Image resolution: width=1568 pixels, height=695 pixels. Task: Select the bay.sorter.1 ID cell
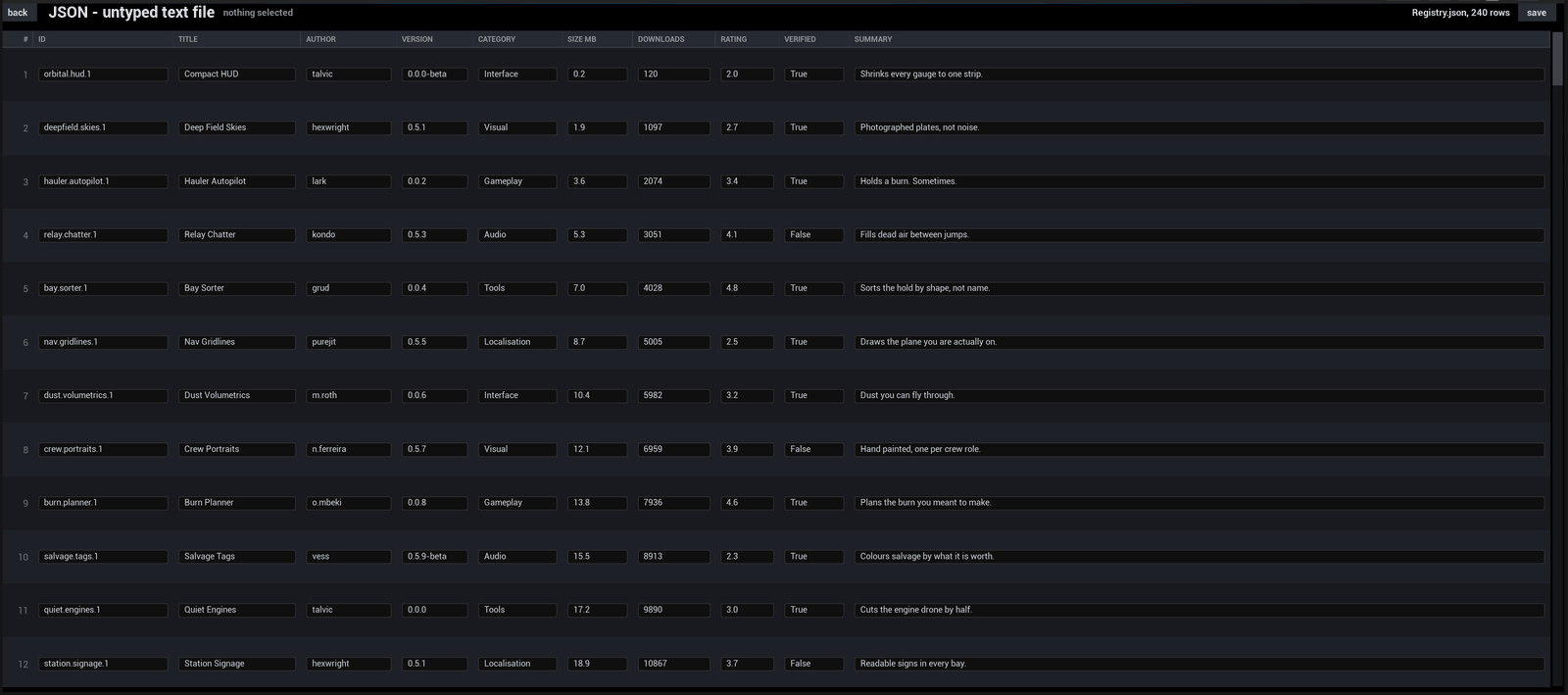(x=103, y=288)
